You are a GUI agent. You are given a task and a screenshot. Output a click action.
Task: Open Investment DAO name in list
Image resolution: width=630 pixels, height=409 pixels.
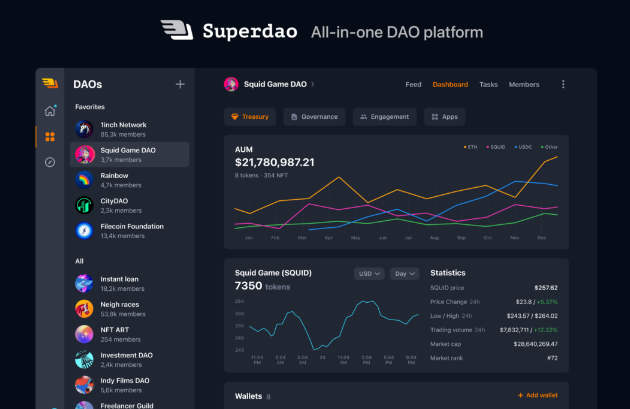[x=127, y=355]
